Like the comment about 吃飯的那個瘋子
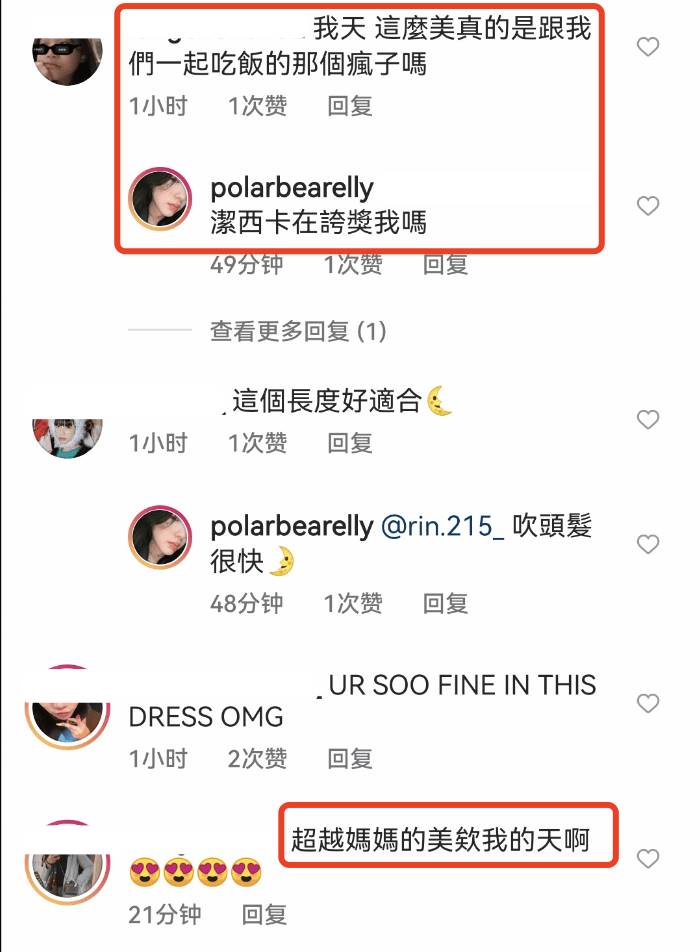This screenshot has width=700, height=952. pyautogui.click(x=648, y=46)
